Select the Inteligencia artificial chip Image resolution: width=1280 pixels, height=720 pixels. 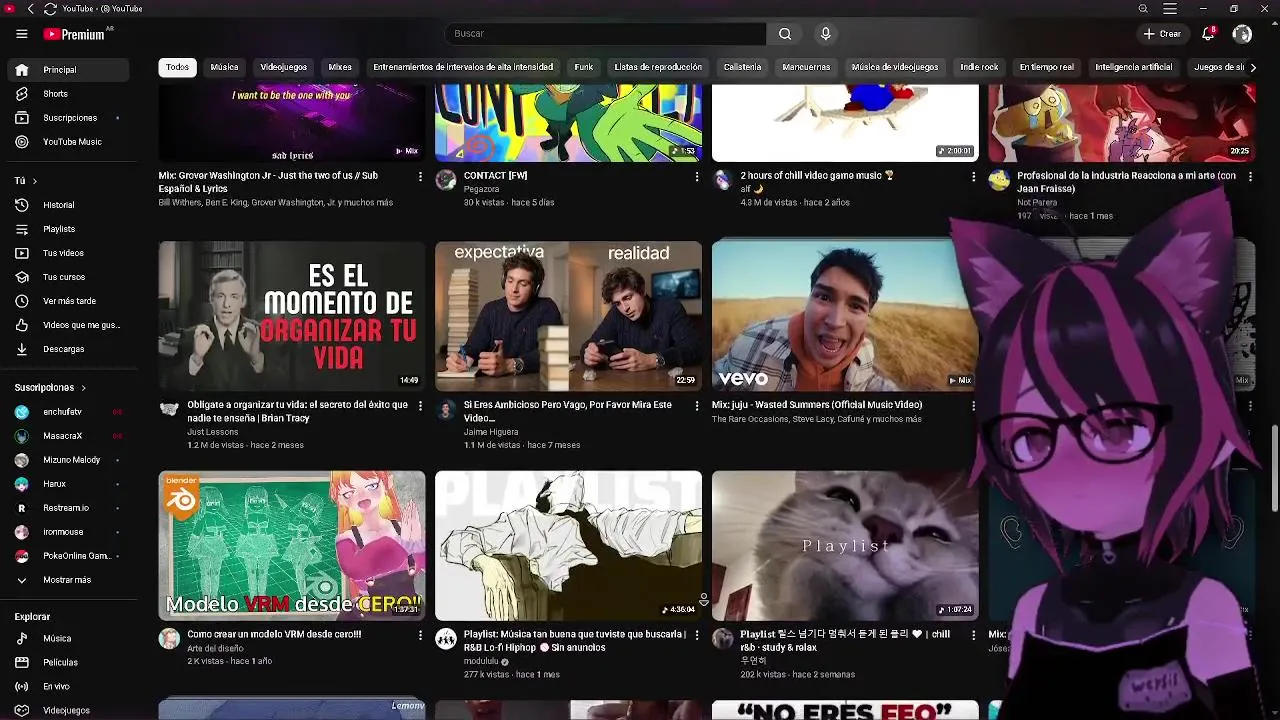click(x=1133, y=67)
